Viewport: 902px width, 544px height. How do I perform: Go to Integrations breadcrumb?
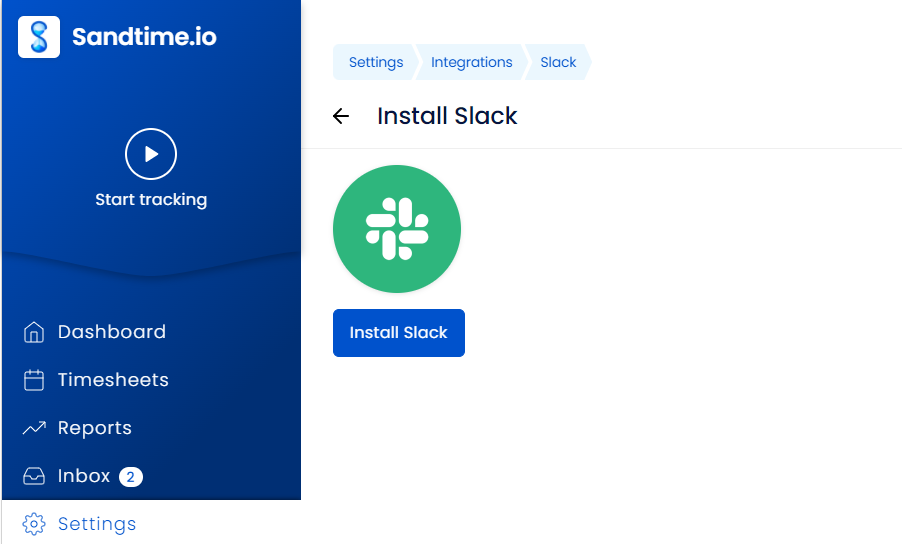click(x=472, y=62)
